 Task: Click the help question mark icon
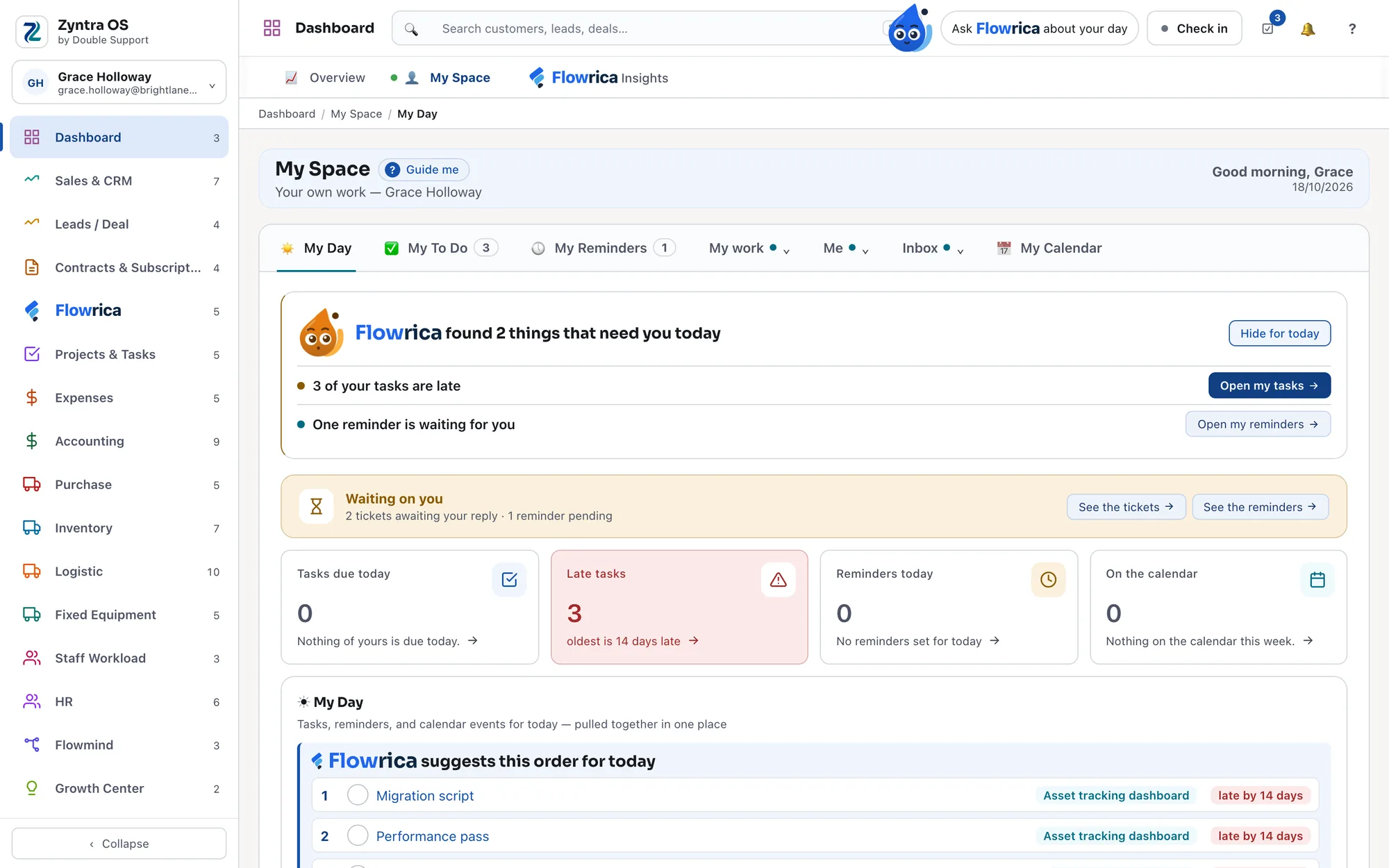[1351, 28]
